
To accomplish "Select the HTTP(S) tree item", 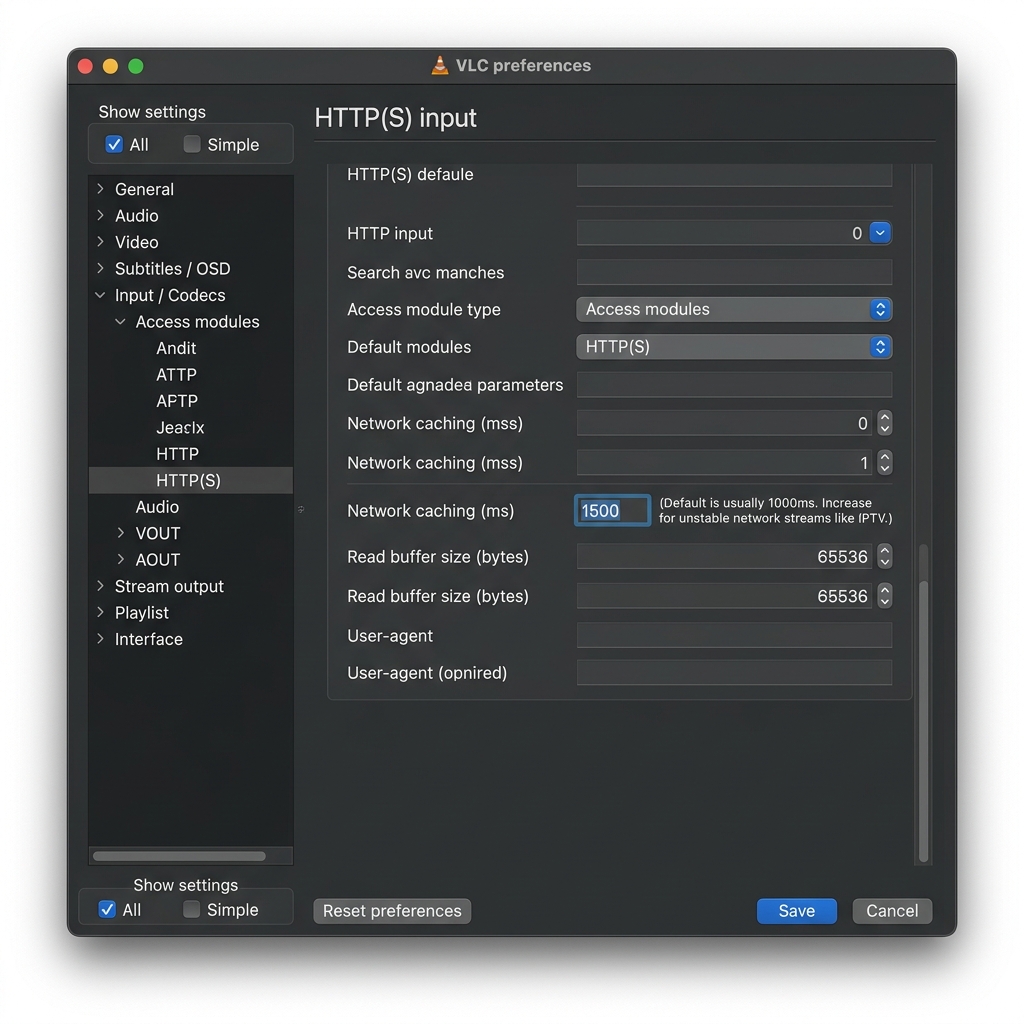I will (x=191, y=480).
